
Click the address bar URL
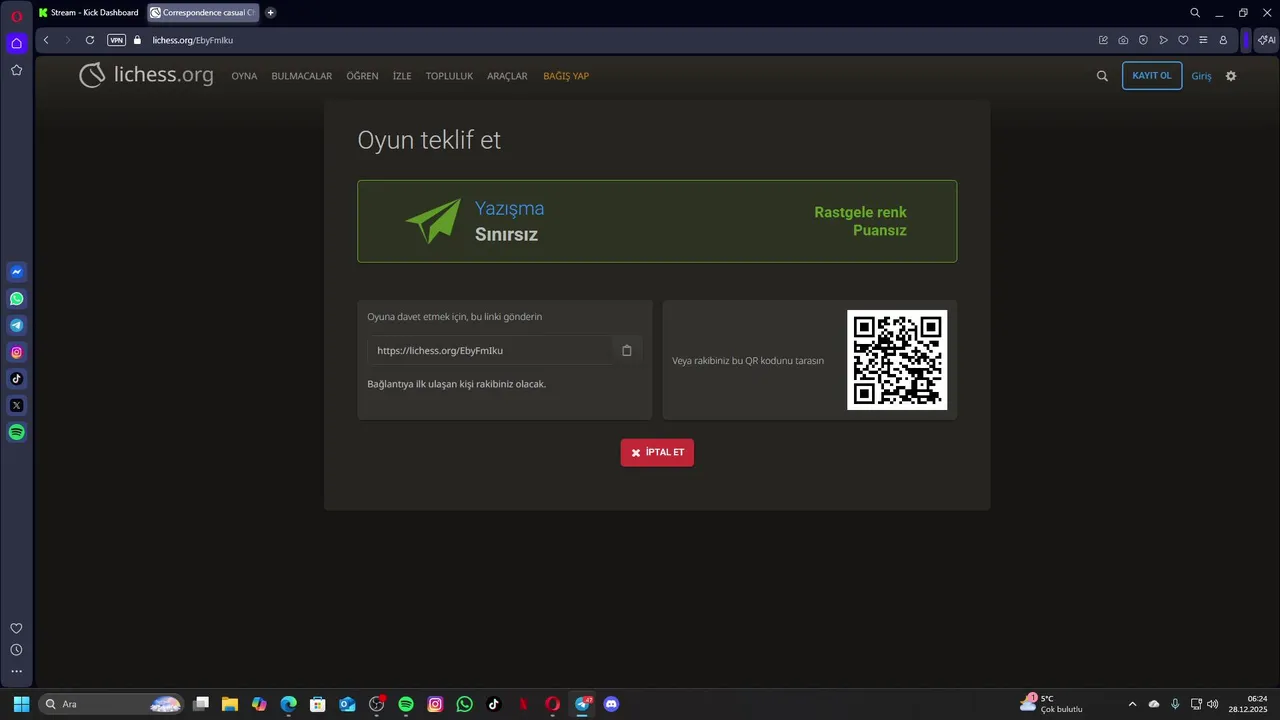(193, 40)
